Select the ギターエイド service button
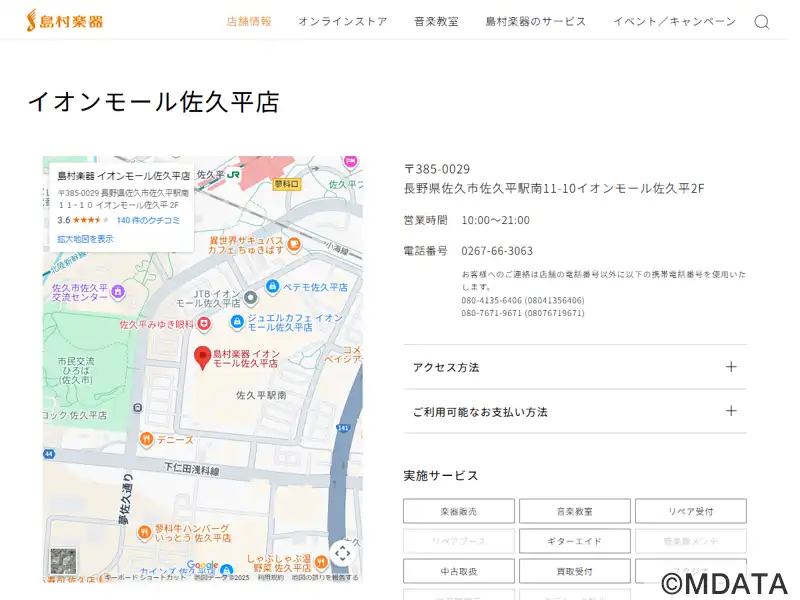Image resolution: width=800 pixels, height=600 pixels. pyautogui.click(x=575, y=541)
